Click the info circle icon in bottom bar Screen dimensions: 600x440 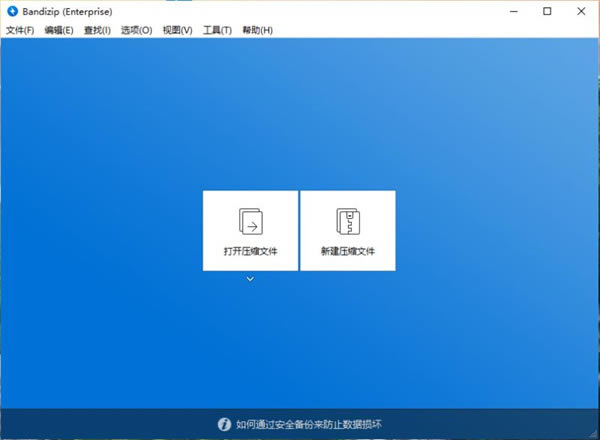[x=224, y=425]
